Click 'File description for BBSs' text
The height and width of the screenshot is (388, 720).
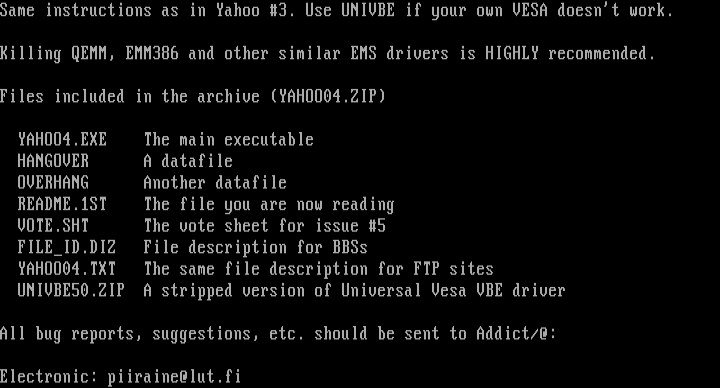point(256,247)
